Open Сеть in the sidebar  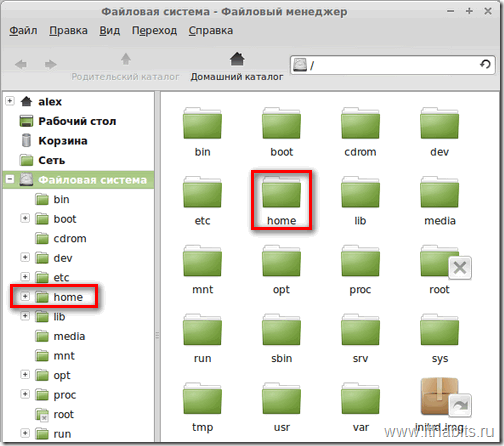pyautogui.click(x=42, y=160)
